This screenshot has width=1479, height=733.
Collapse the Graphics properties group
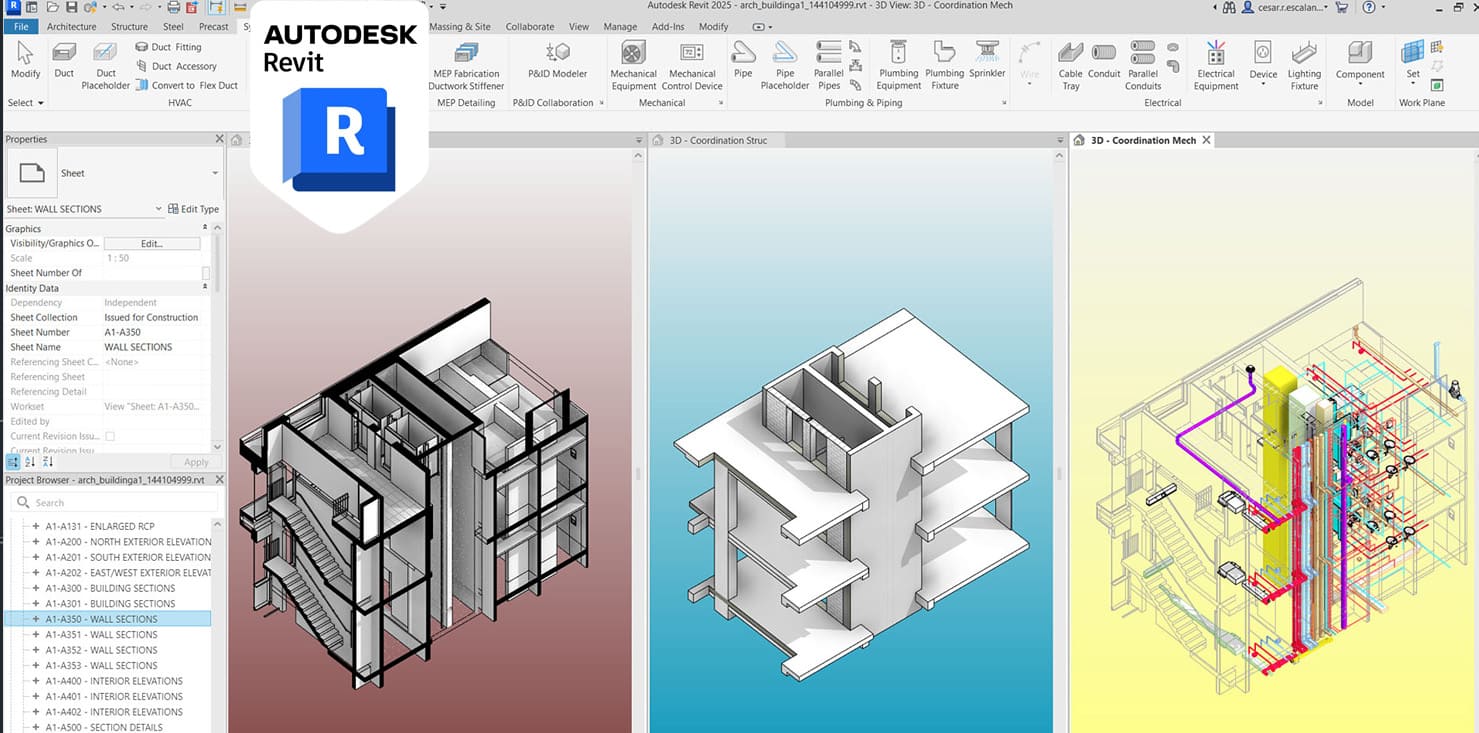(205, 229)
